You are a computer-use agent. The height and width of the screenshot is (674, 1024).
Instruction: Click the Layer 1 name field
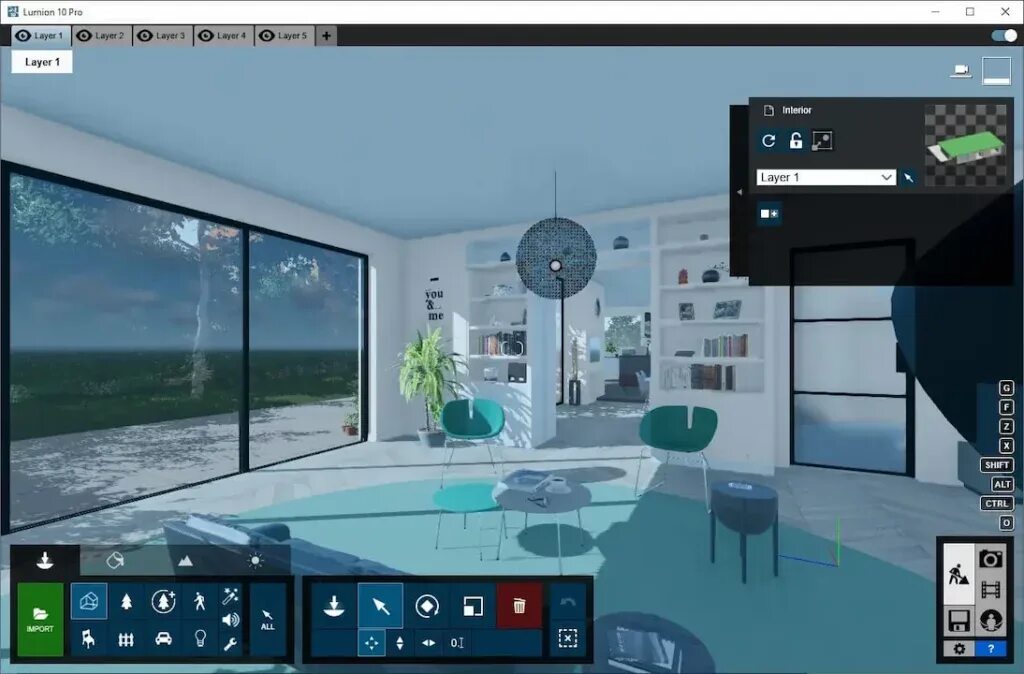point(42,62)
